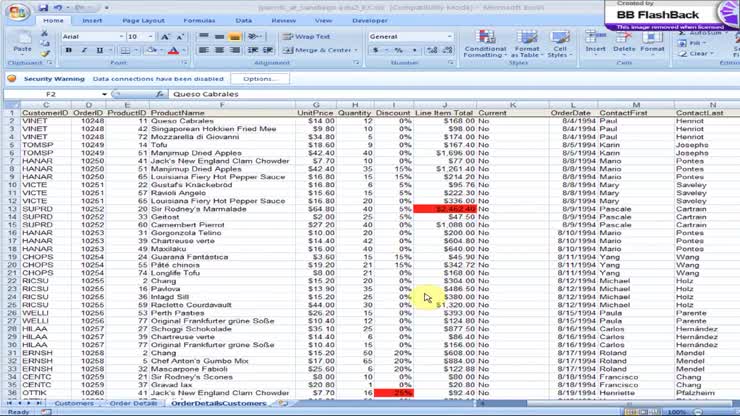
Task: Switch to the Page Layout ribbon tab
Action: (x=143, y=20)
